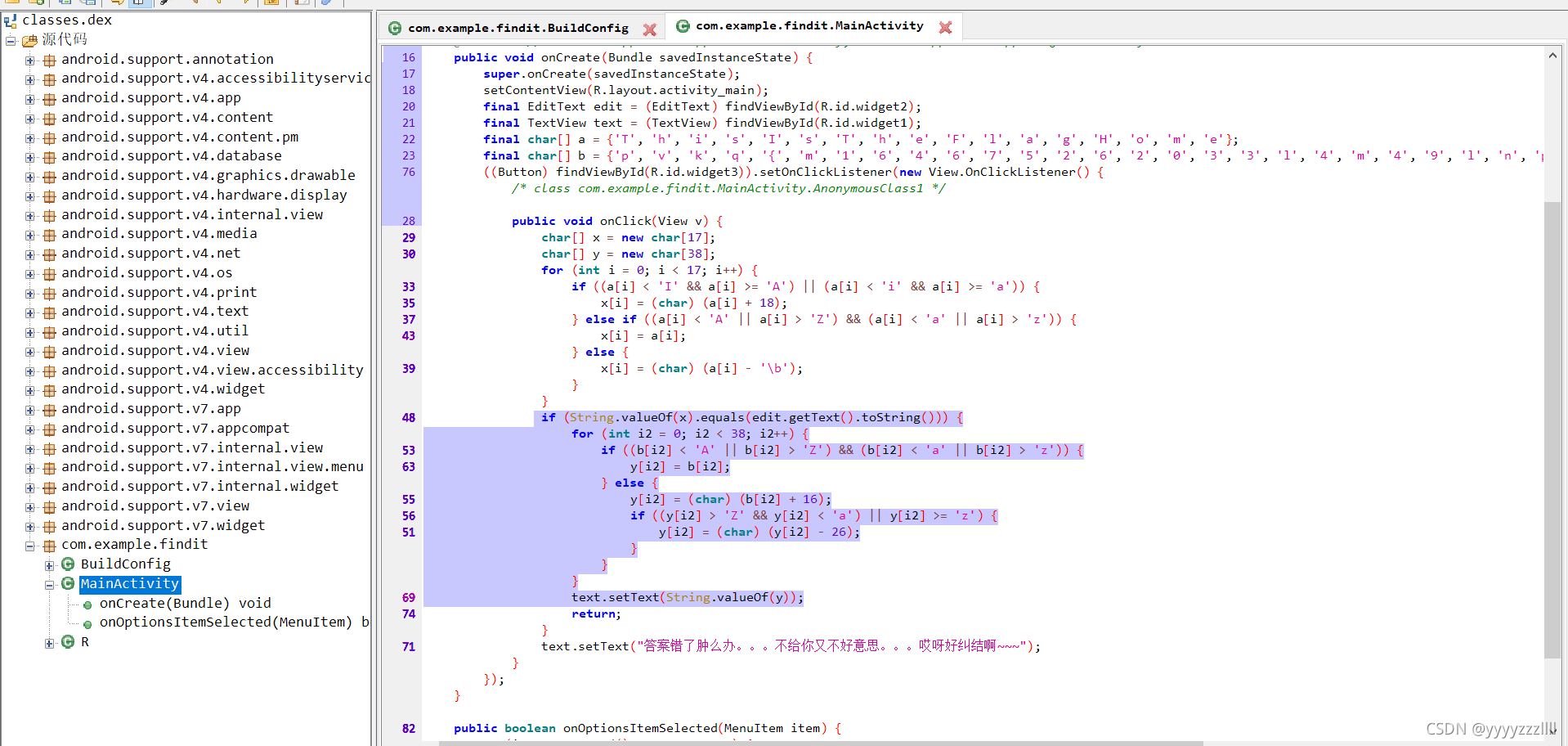The width and height of the screenshot is (1568, 746).
Task: Select android.support.v4.content.pm in the tree
Action: (x=180, y=137)
